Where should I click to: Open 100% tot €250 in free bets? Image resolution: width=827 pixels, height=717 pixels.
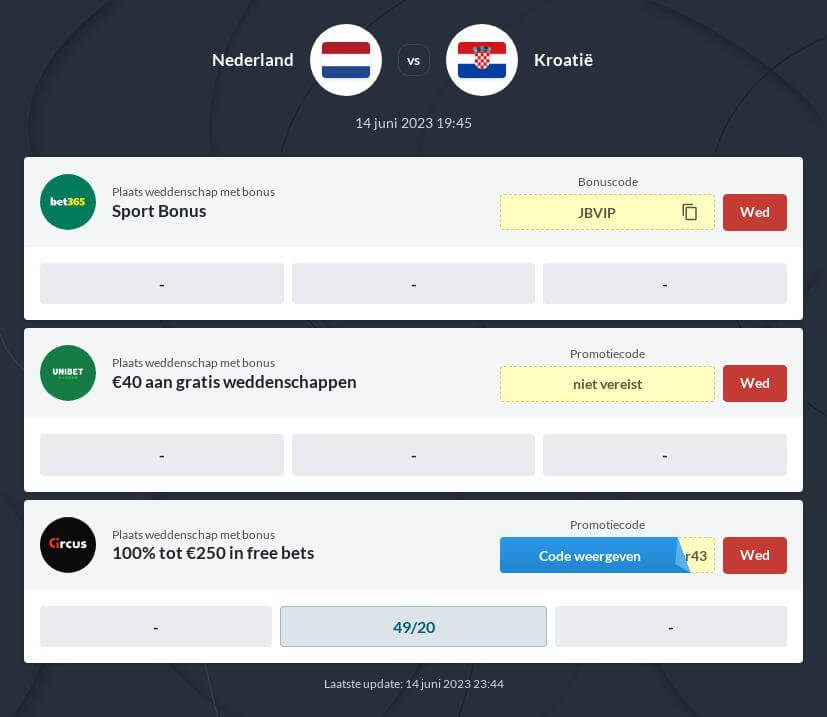213,553
